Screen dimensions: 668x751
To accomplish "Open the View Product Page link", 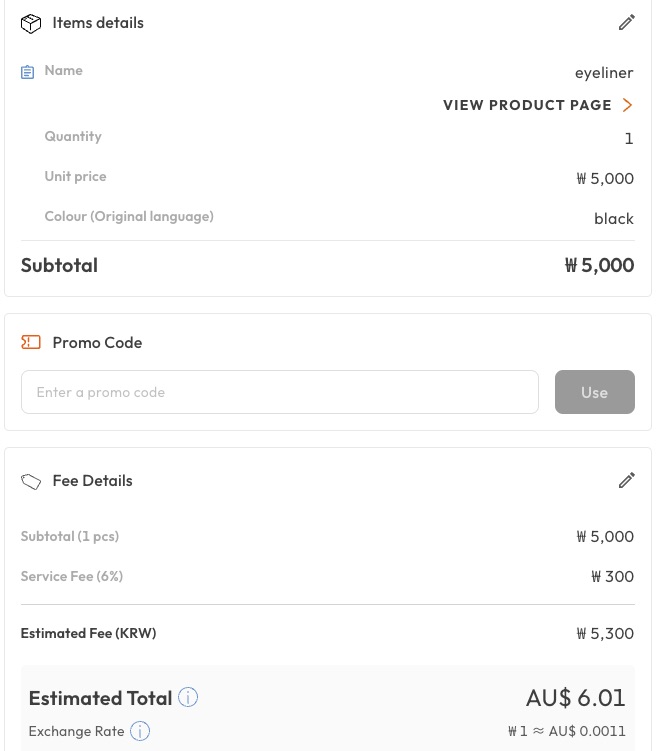I will click(x=527, y=105).
